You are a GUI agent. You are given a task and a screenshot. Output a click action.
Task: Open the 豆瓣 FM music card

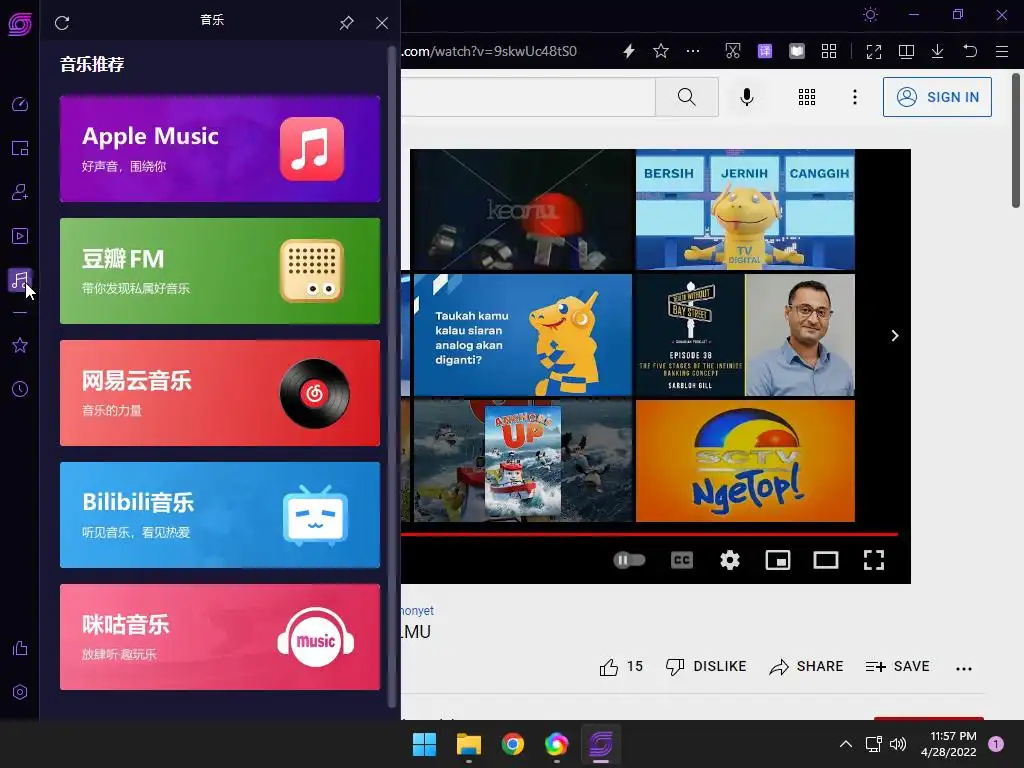coord(219,271)
